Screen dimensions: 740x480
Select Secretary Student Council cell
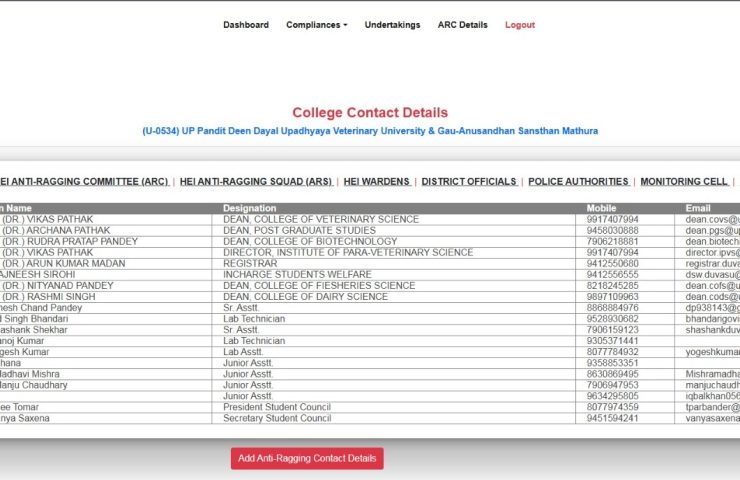pos(394,418)
